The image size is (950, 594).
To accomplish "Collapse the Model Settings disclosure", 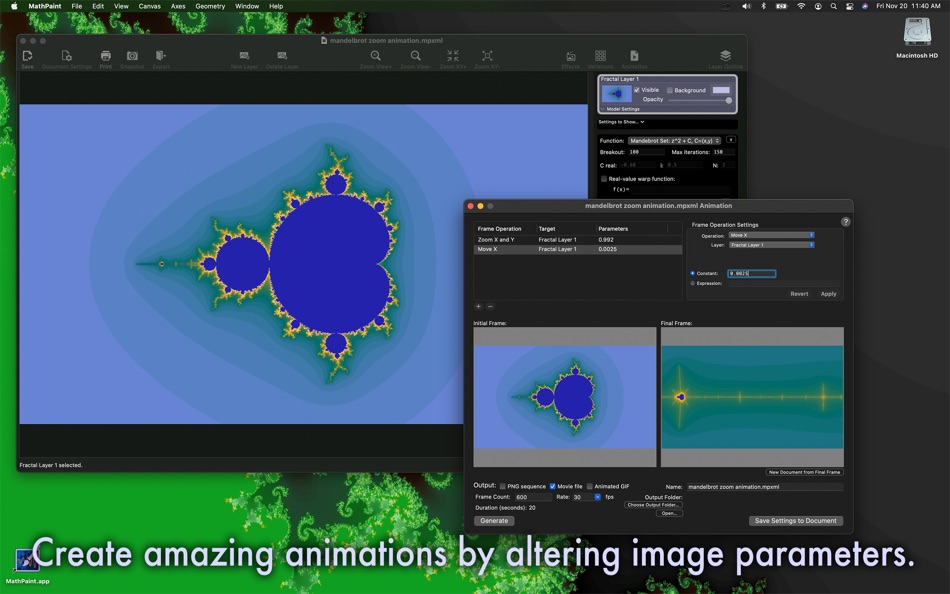I will [x=602, y=109].
